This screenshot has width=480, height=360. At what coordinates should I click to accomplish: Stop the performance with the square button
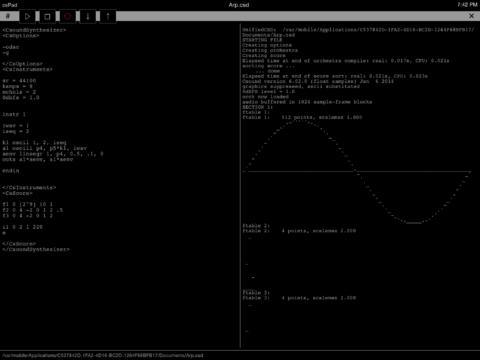tap(47, 16)
